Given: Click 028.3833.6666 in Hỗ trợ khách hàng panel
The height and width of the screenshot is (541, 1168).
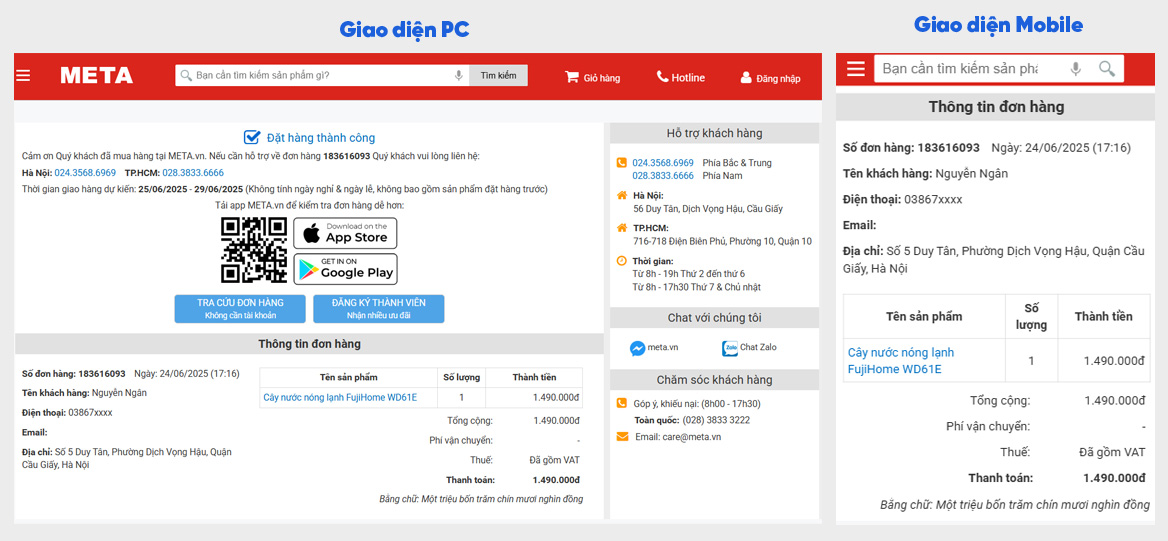Looking at the screenshot, I should (663, 176).
